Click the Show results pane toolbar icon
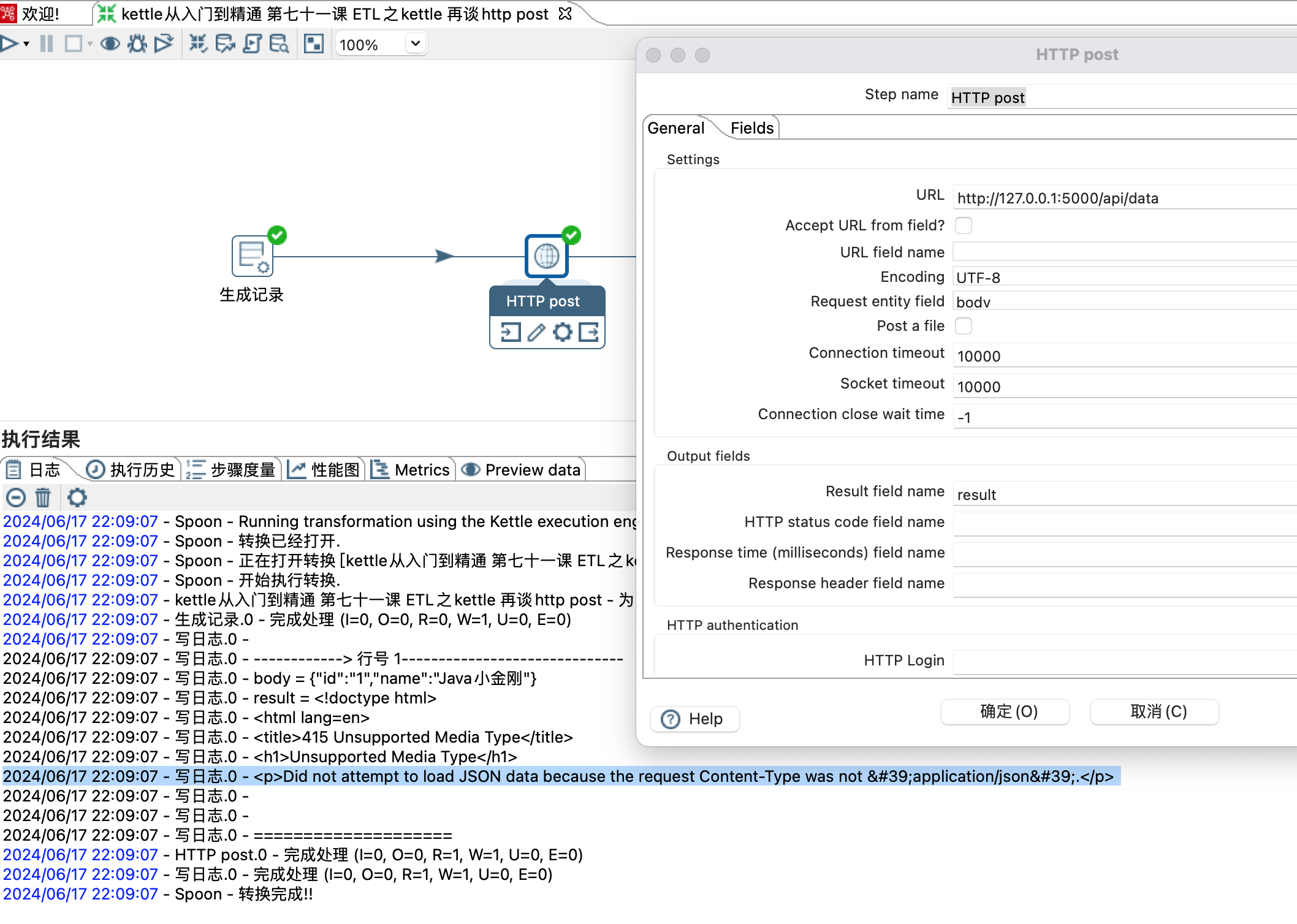This screenshot has height=924, width=1297. point(313,44)
